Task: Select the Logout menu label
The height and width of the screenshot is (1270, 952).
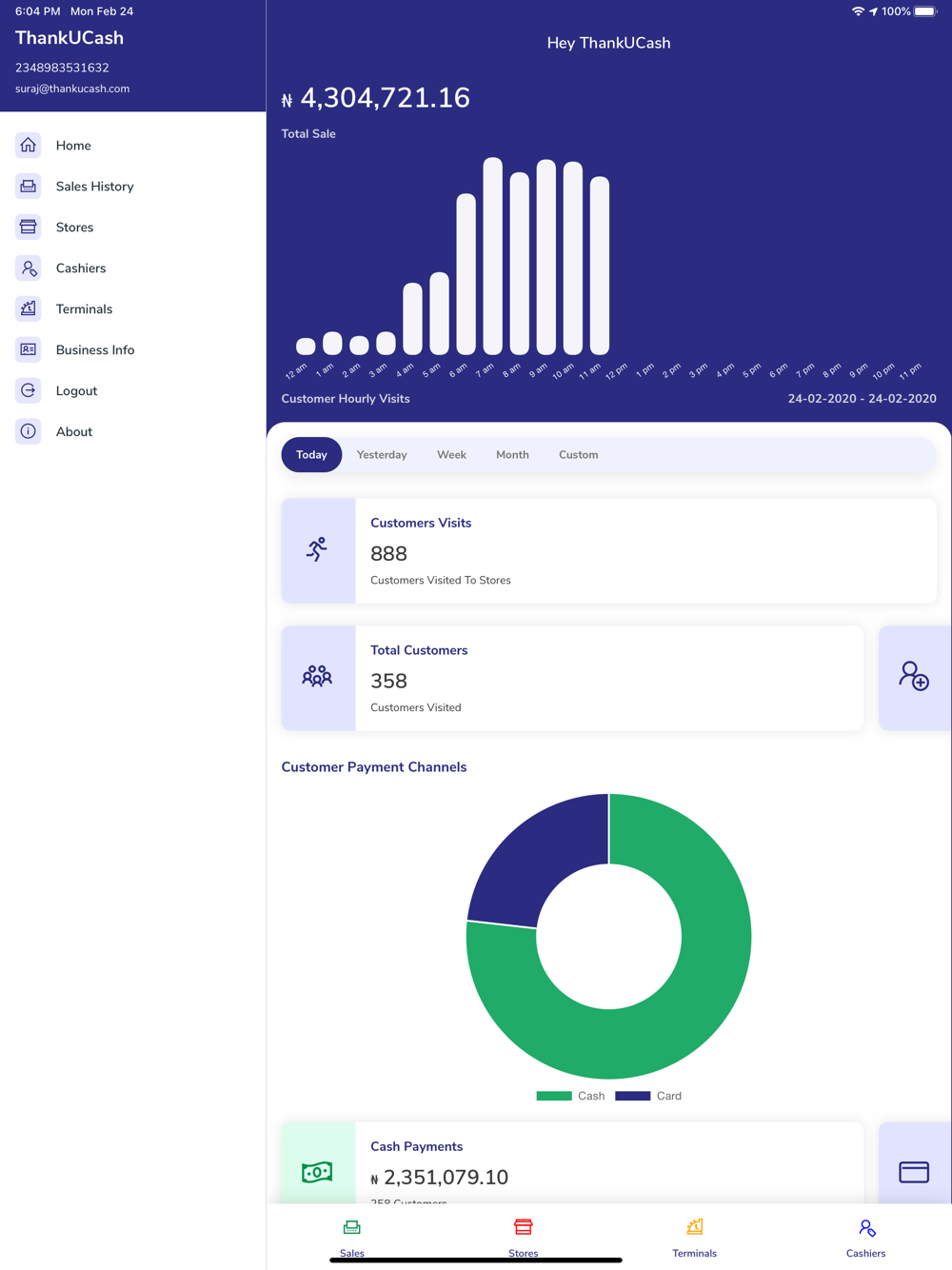Action: [76, 391]
